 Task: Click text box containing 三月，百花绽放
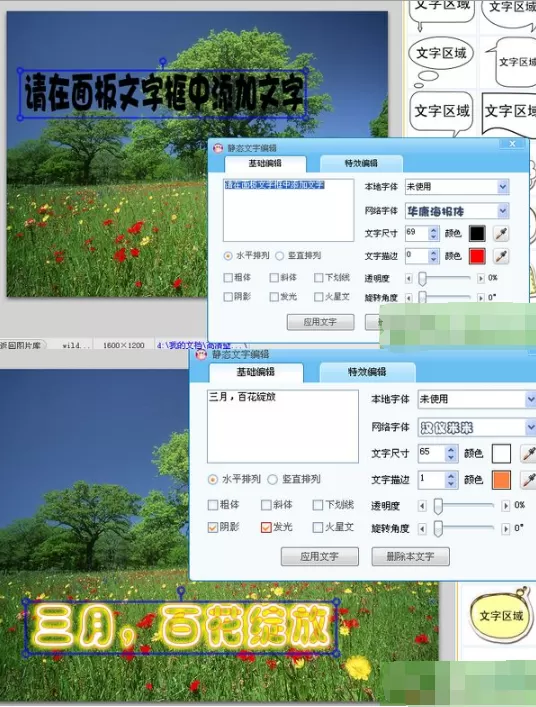click(x=283, y=426)
